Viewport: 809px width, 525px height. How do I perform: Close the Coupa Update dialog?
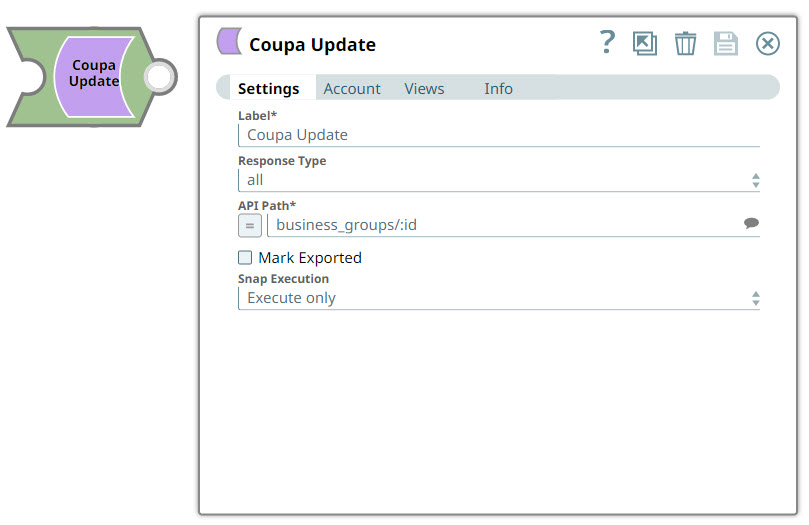768,43
